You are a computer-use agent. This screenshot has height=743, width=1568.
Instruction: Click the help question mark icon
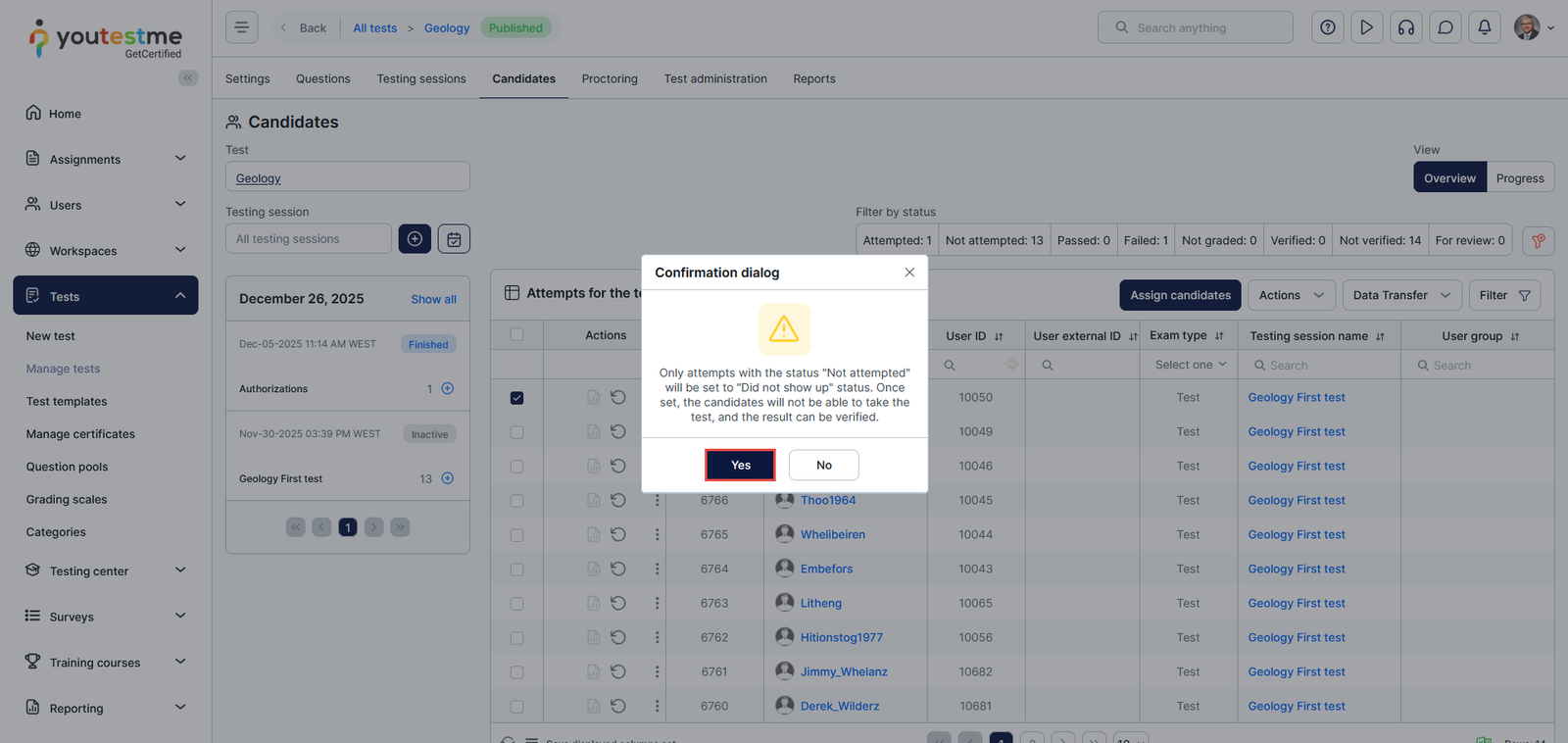(x=1328, y=27)
